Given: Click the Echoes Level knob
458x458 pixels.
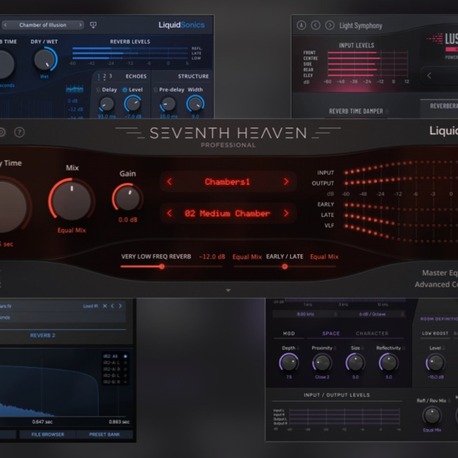Looking at the screenshot, I should 133,104.
